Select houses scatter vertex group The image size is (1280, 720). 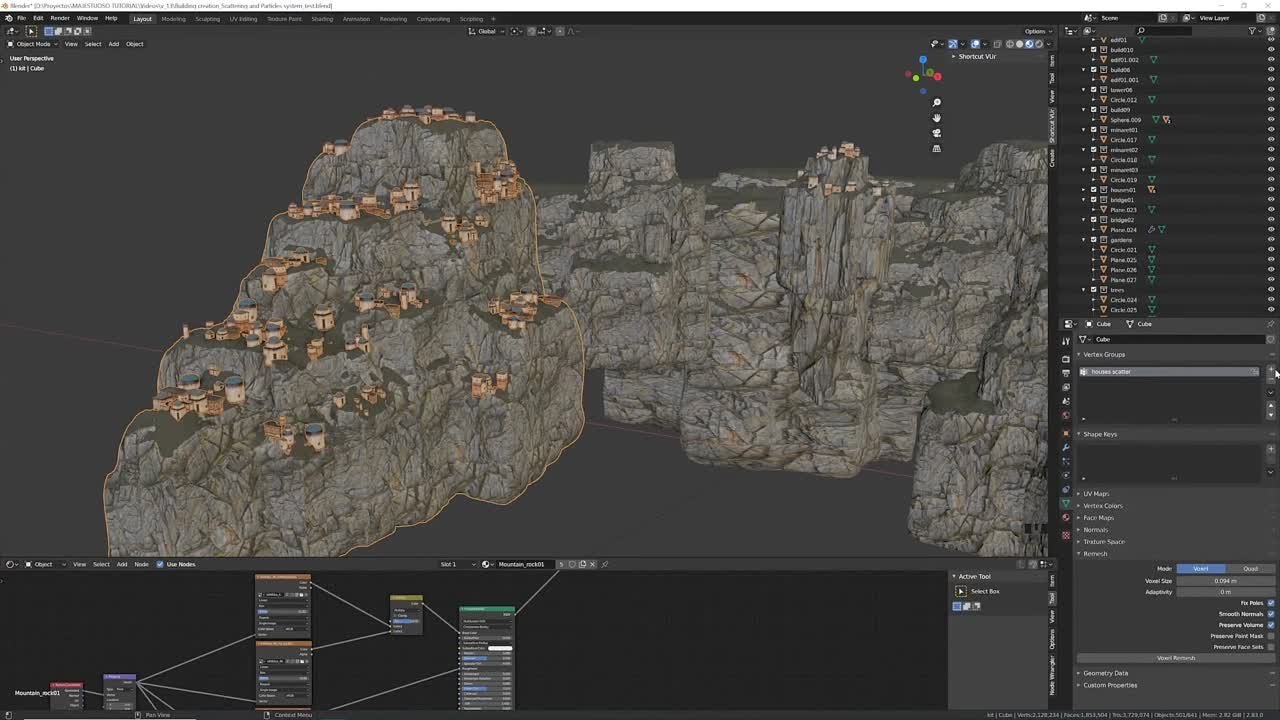(1169, 372)
